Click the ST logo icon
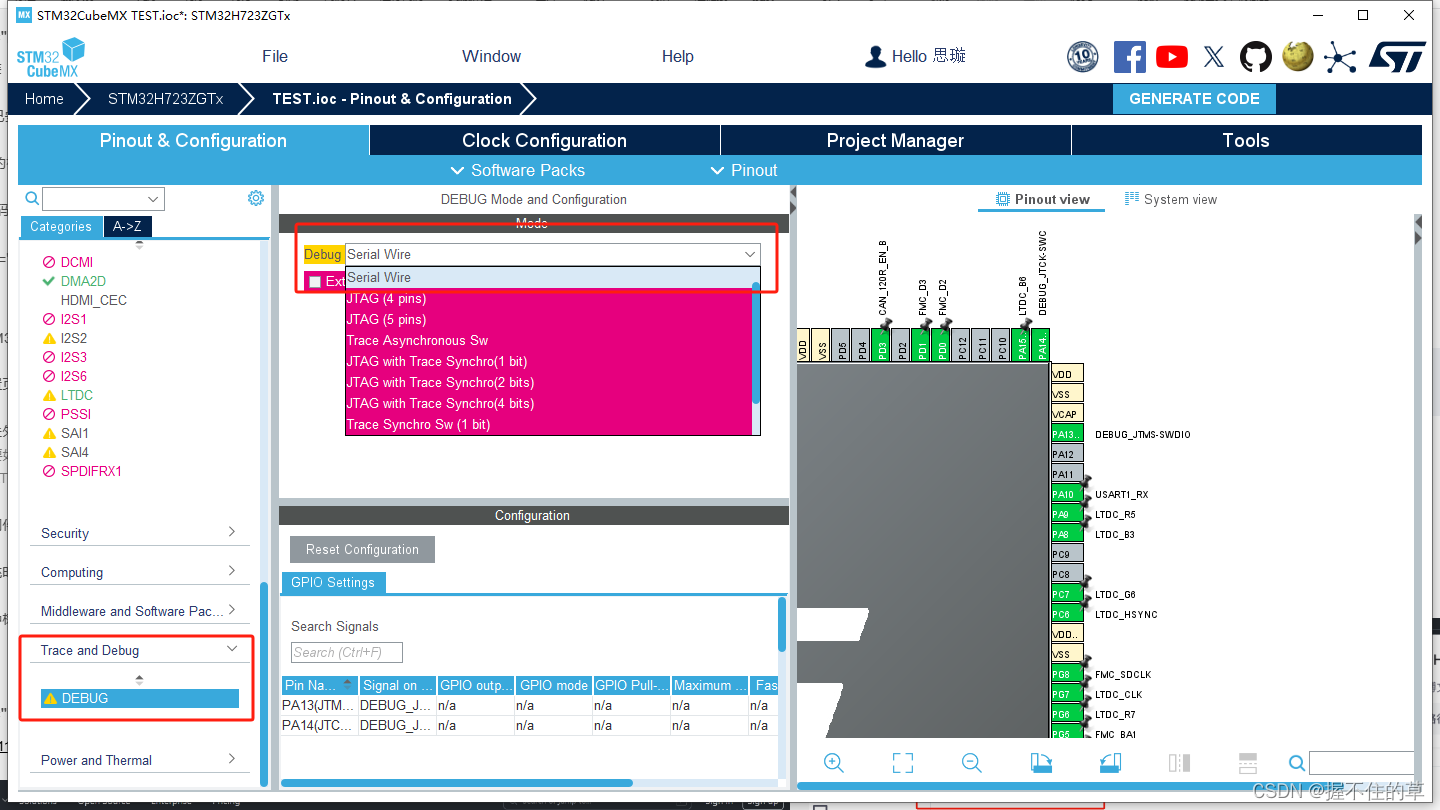This screenshot has width=1440, height=810. click(x=1396, y=57)
